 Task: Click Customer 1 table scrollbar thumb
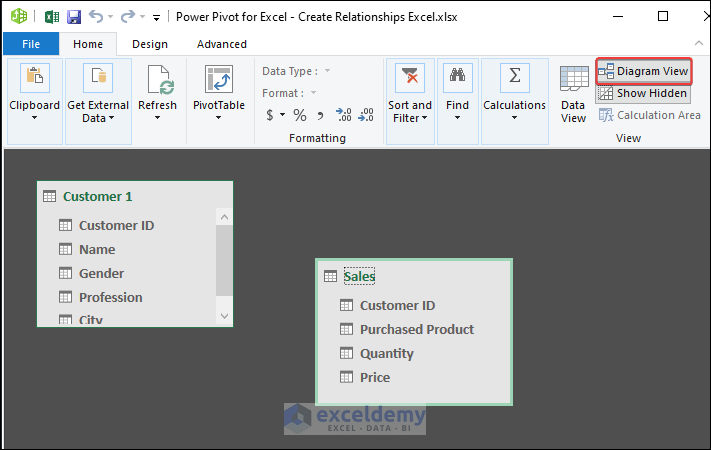pos(224,260)
